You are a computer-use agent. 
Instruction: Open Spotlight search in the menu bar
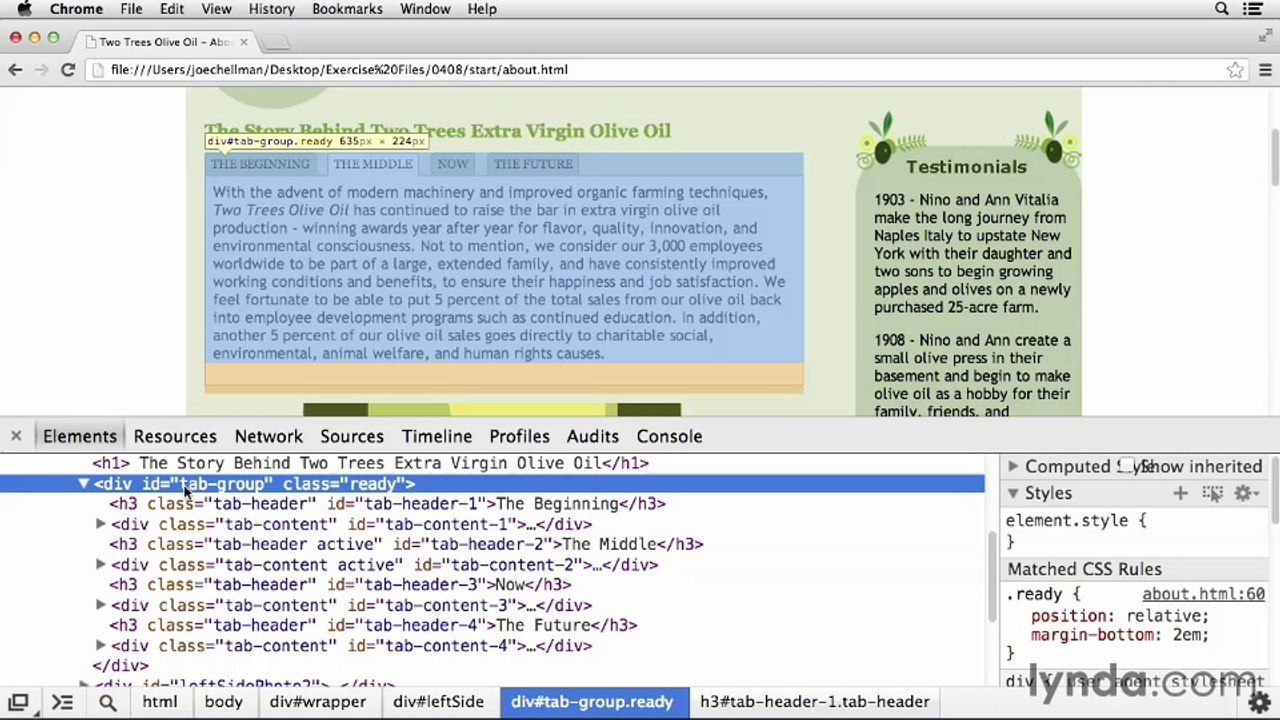pyautogui.click(x=1222, y=9)
